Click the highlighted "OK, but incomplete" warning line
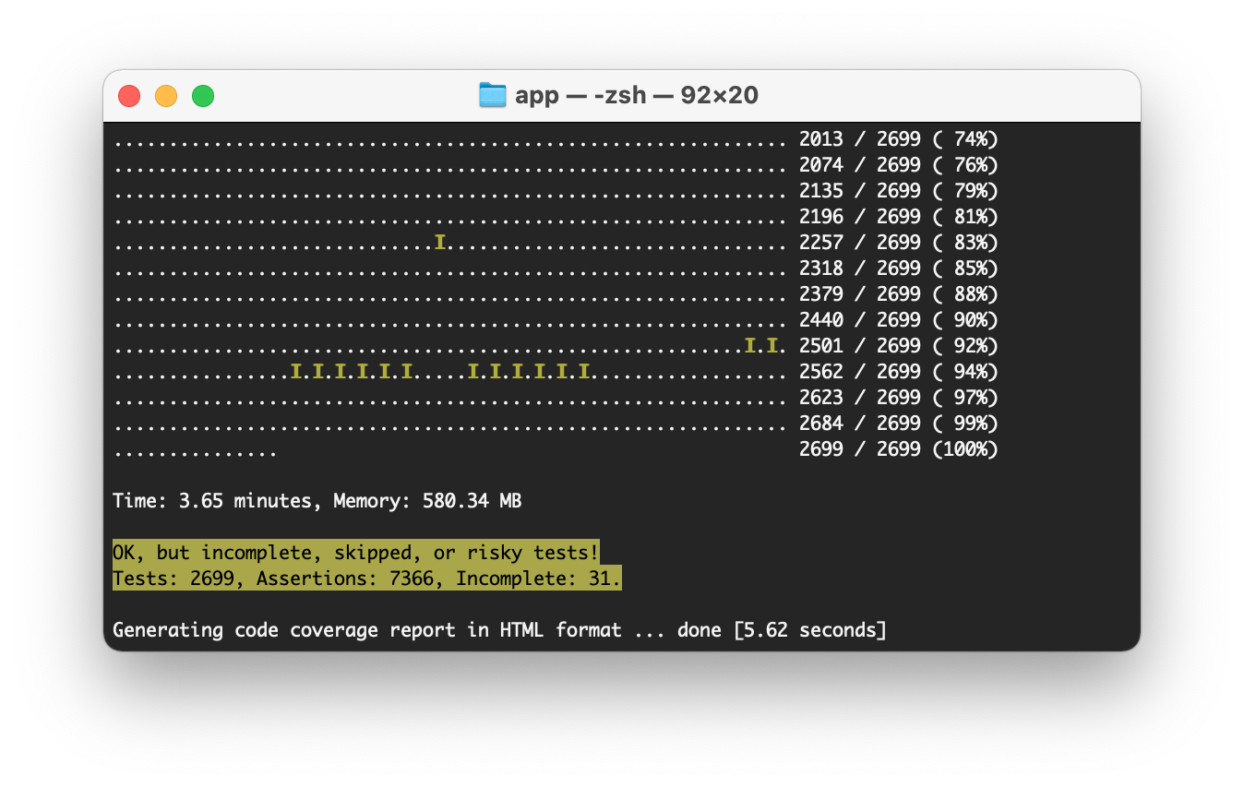This screenshot has width=1244, height=788. point(355,553)
